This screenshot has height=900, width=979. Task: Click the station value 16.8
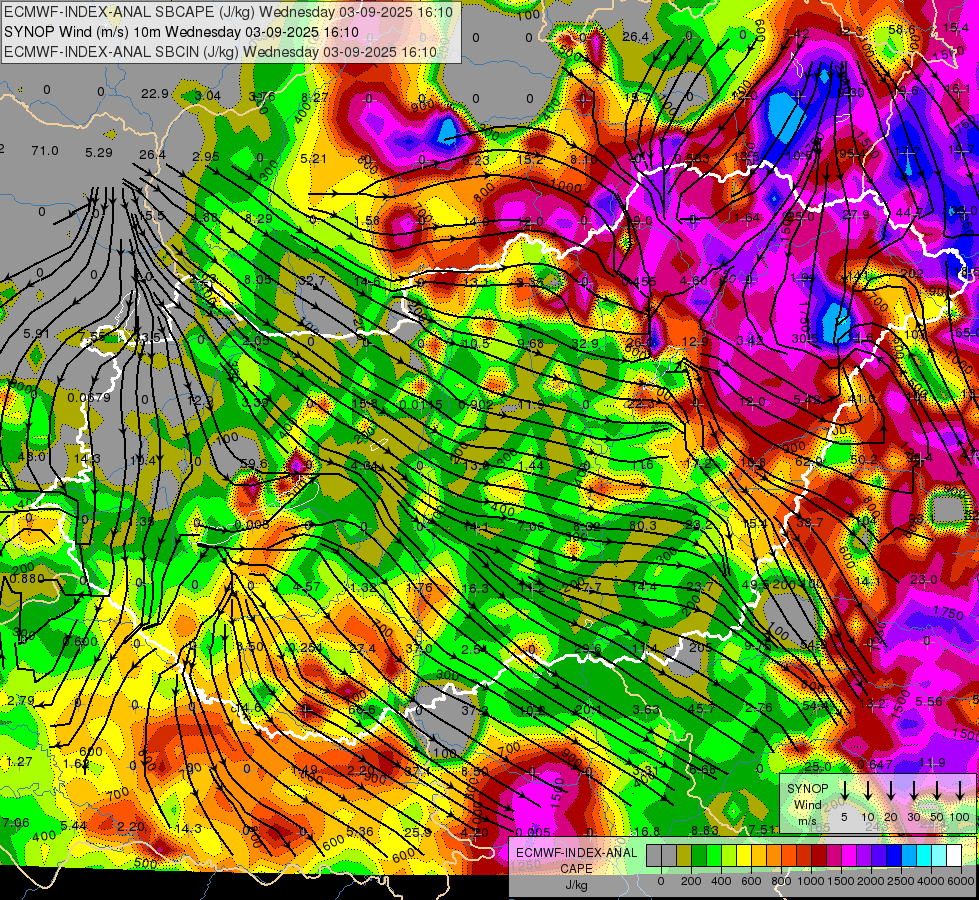[x=647, y=831]
